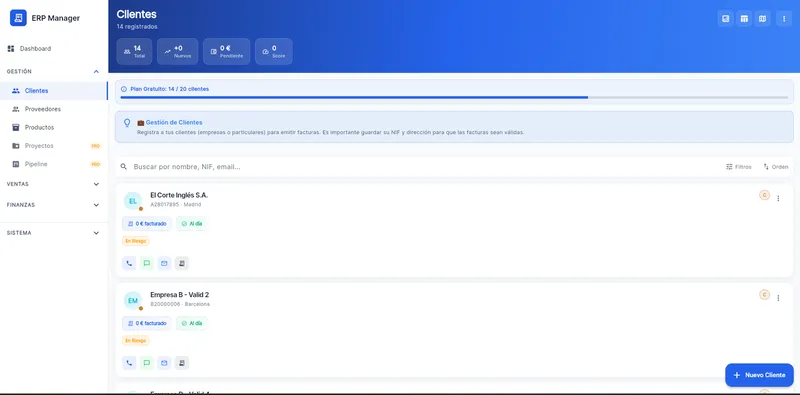Click El Corte Inglés C grade badge

[764, 195]
